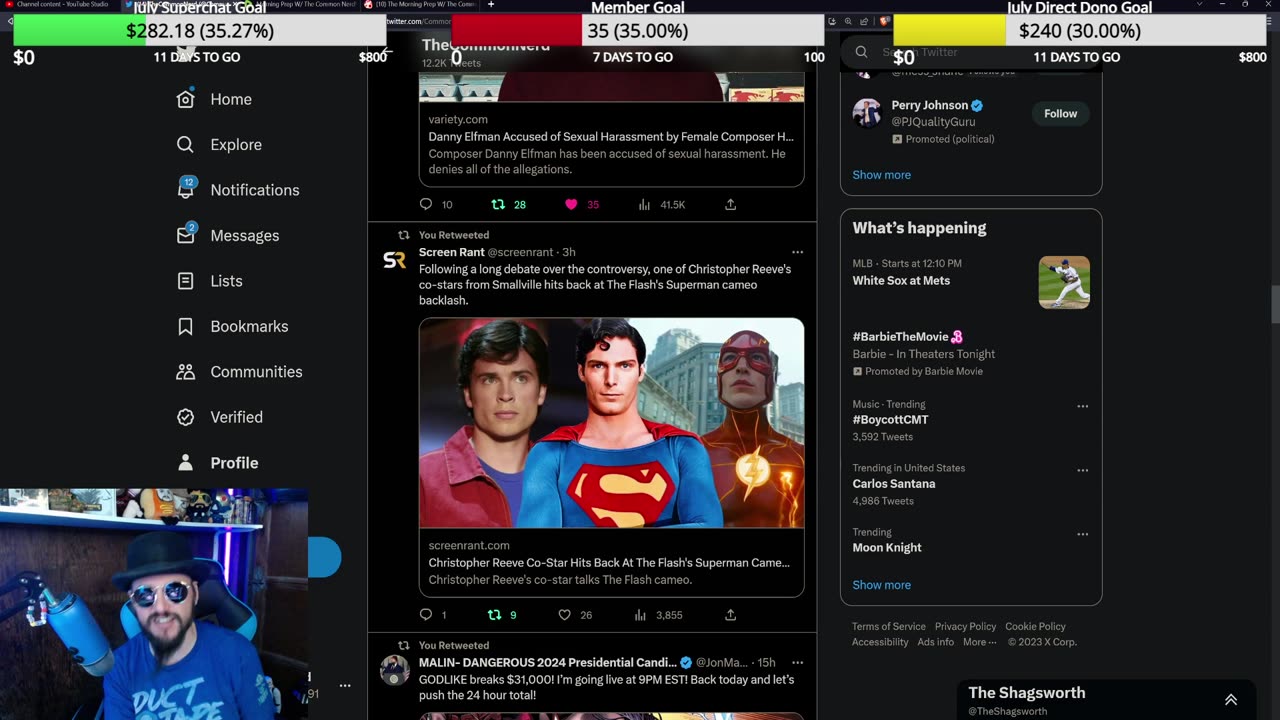The image size is (1280, 720).
Task: Open the Messages envelope icon
Action: pyautogui.click(x=186, y=234)
